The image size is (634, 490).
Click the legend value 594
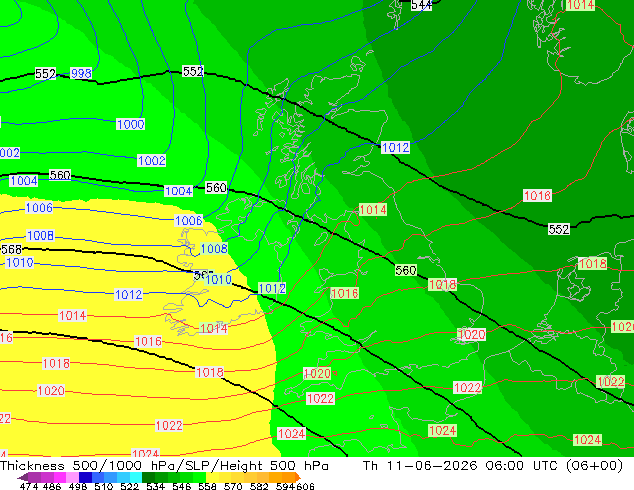click(x=285, y=486)
